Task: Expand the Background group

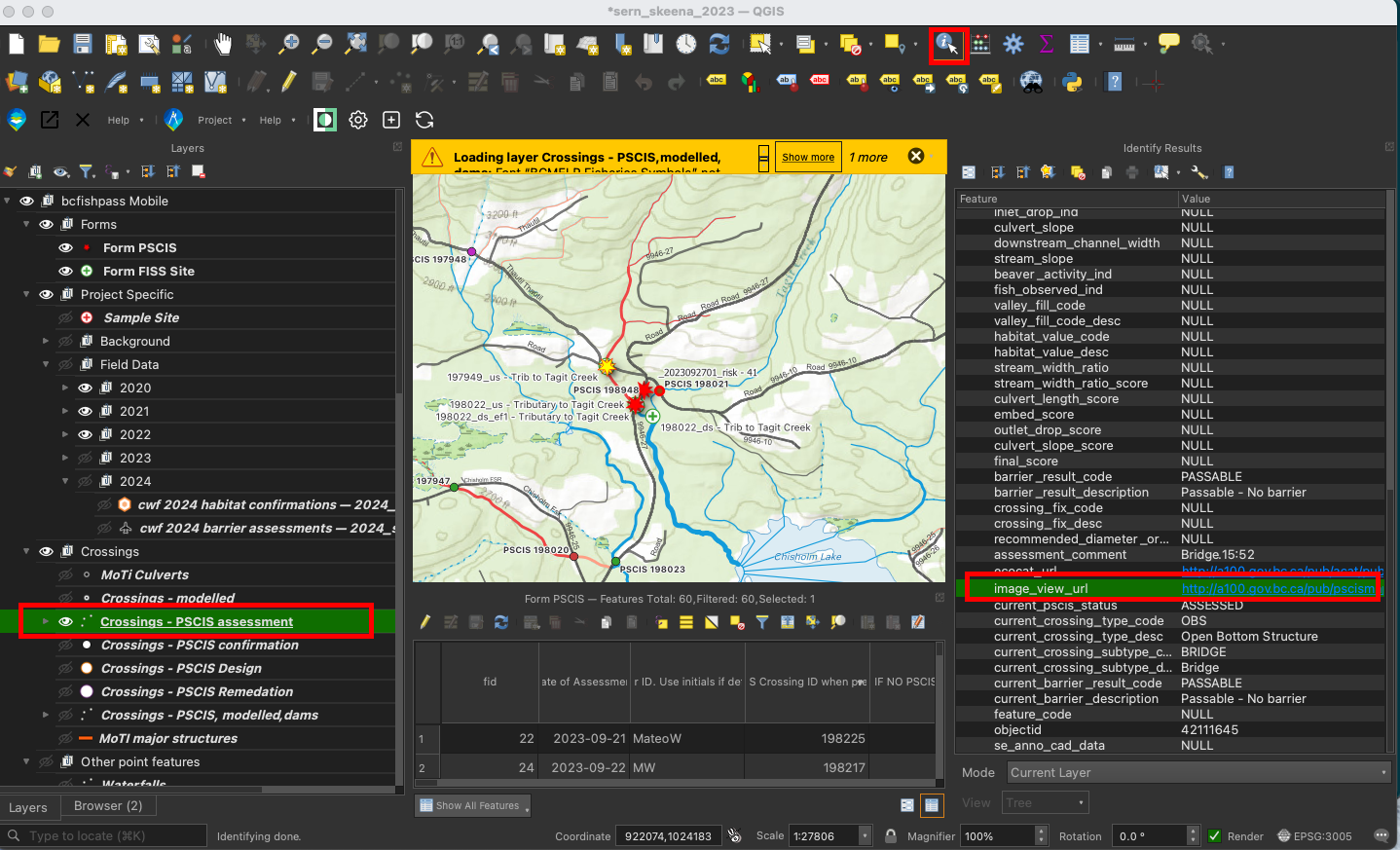Action: point(46,341)
